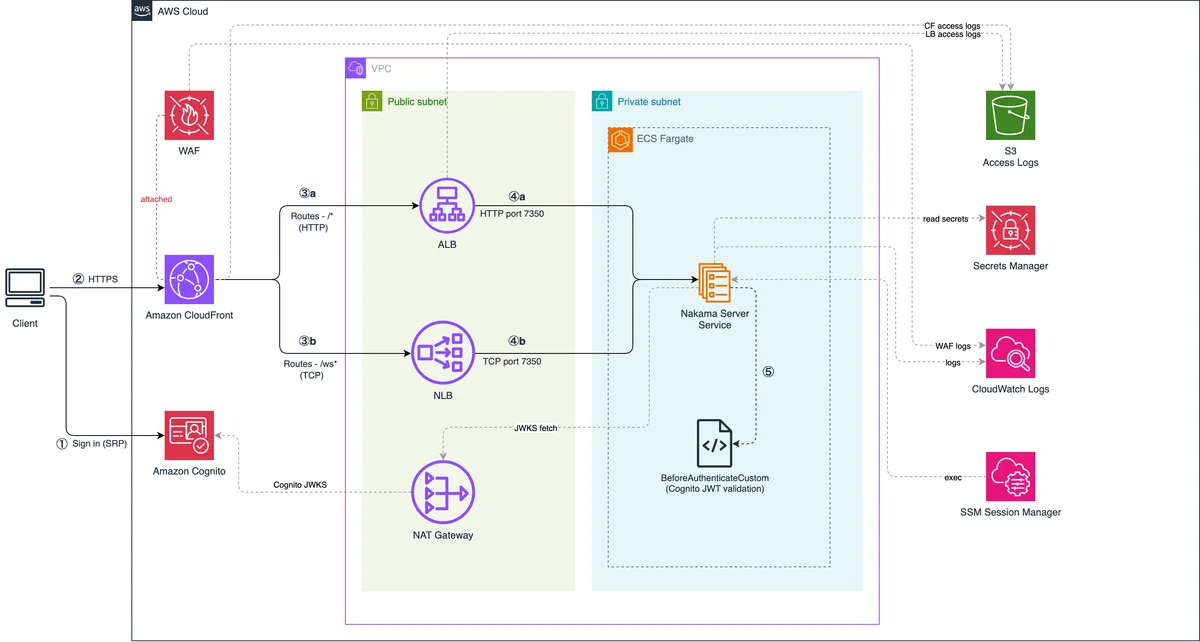Select the Amazon CloudFront icon

(189, 278)
